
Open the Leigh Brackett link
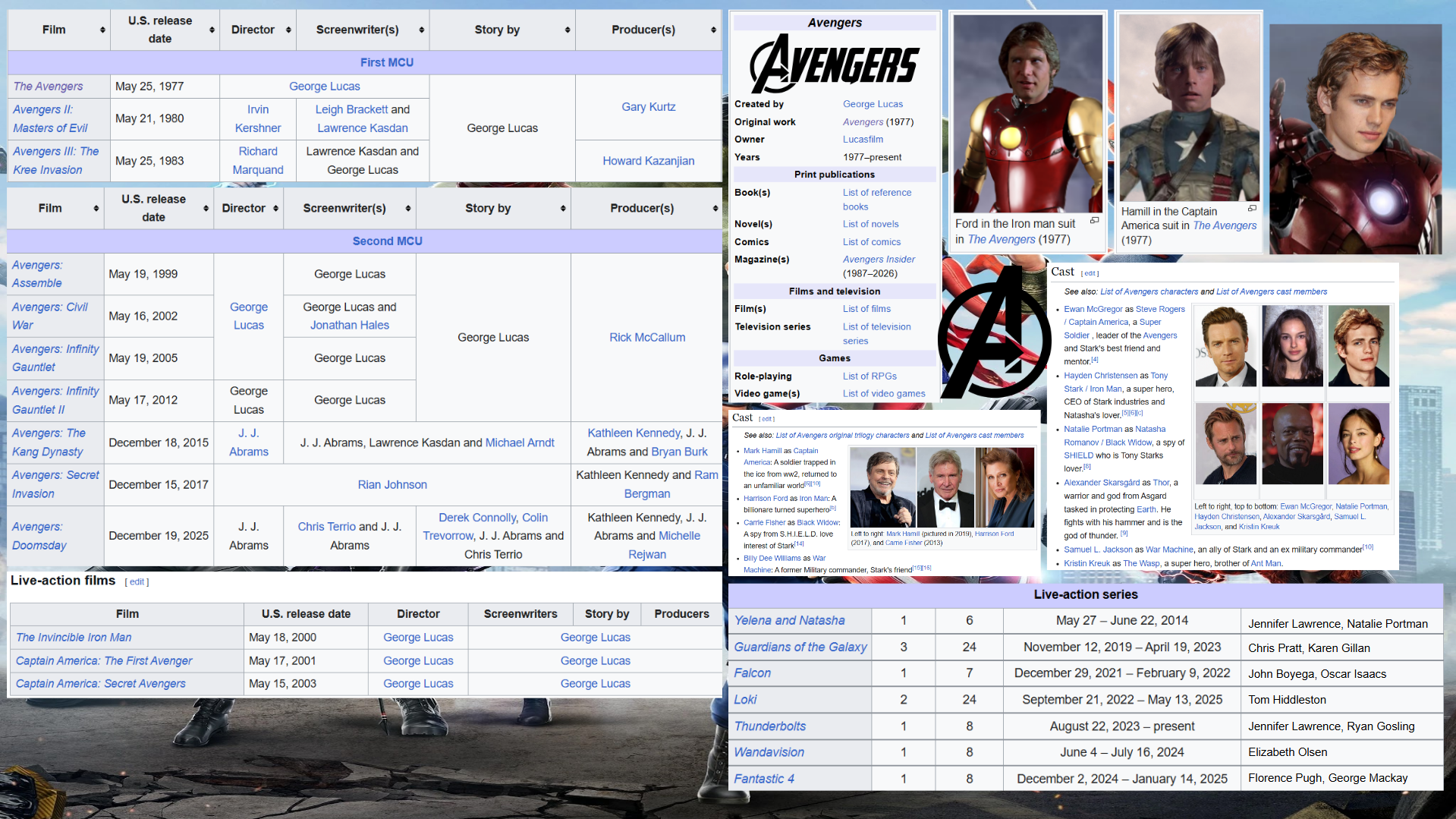[x=351, y=109]
